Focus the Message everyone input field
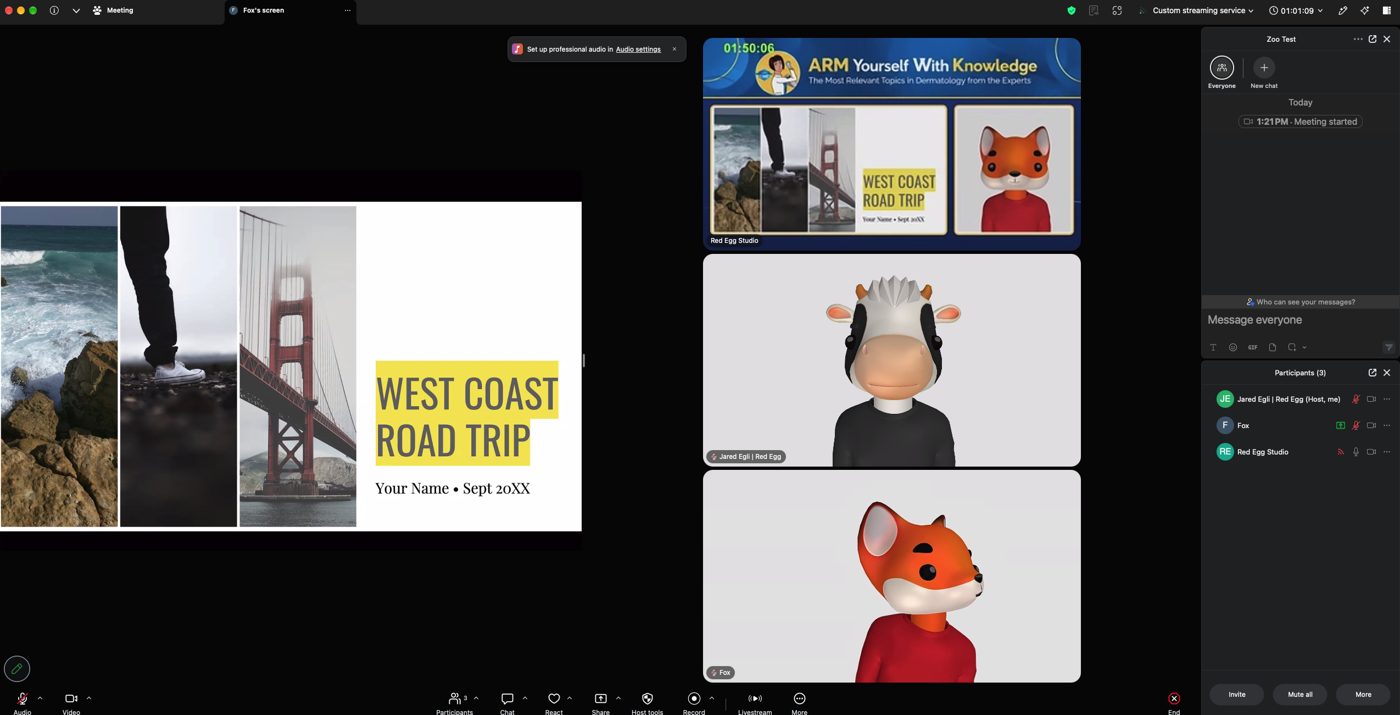 1300,320
